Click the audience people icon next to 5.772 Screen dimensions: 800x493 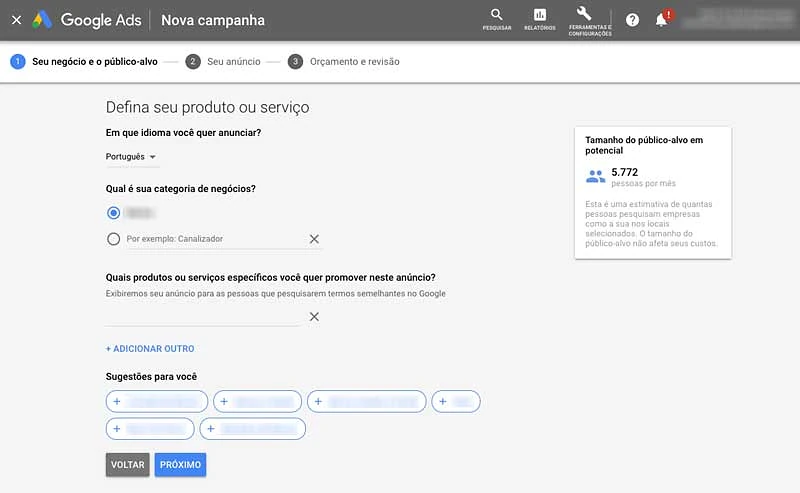[x=595, y=177]
